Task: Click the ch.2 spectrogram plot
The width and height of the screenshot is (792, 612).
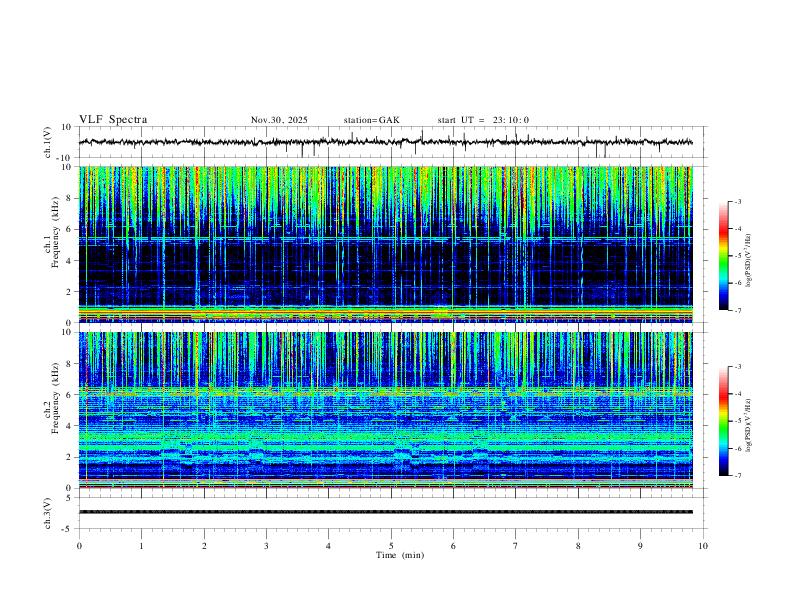Action: [386, 410]
